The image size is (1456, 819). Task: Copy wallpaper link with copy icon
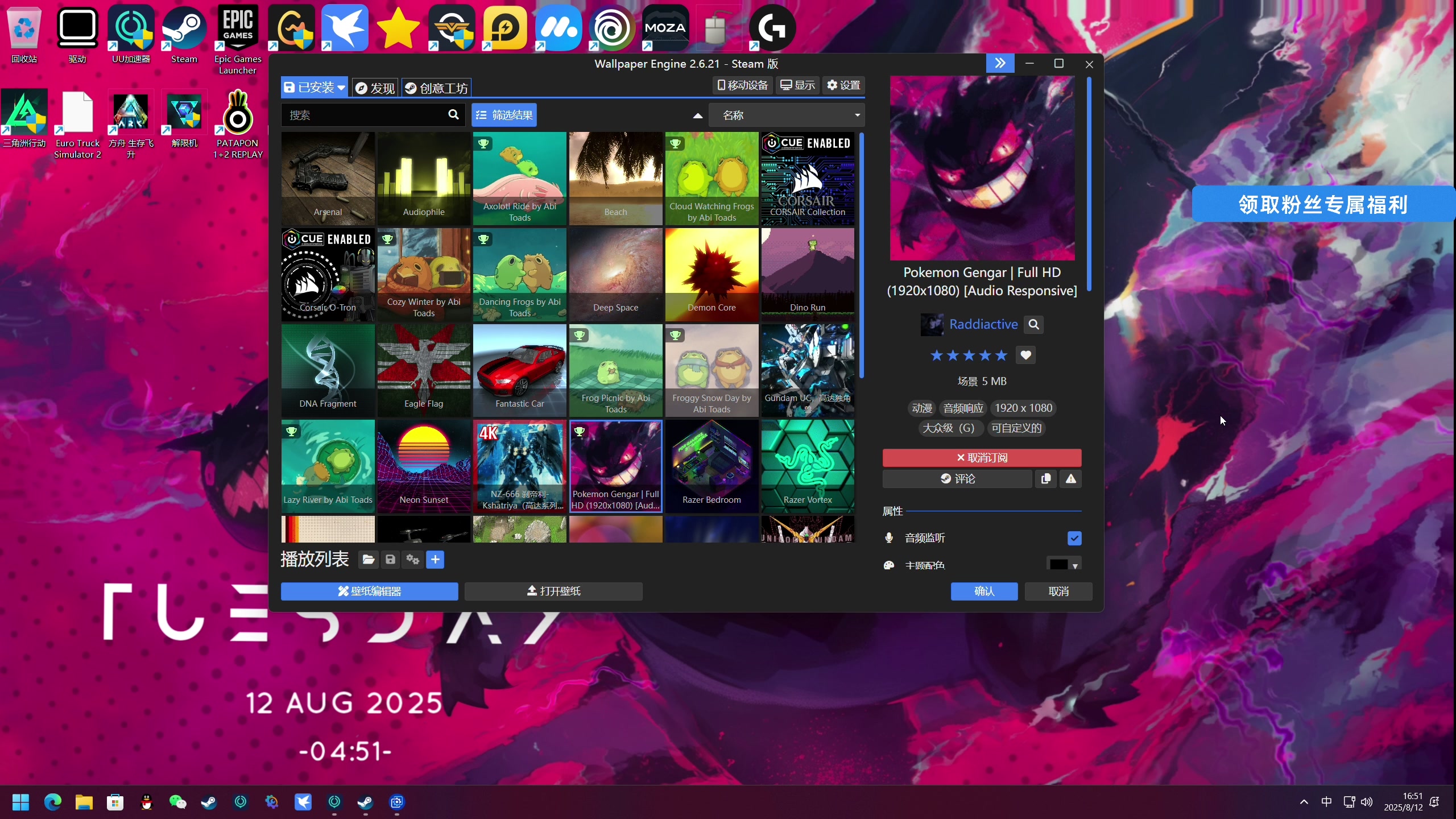pyautogui.click(x=1045, y=479)
